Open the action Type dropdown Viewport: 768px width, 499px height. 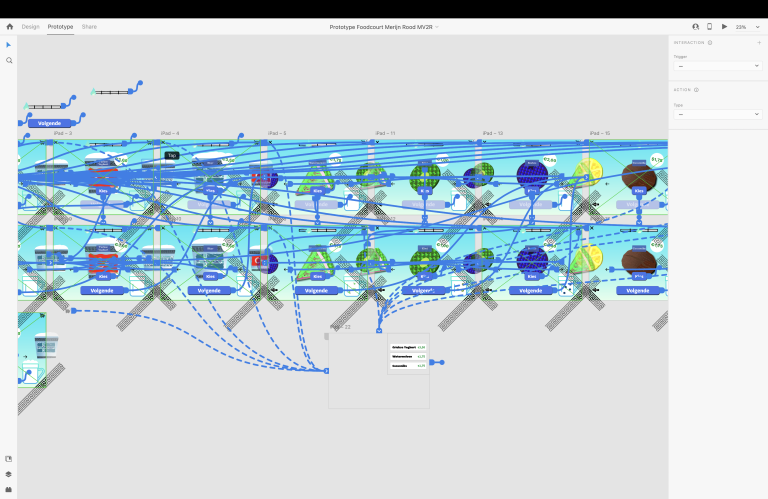(717, 114)
